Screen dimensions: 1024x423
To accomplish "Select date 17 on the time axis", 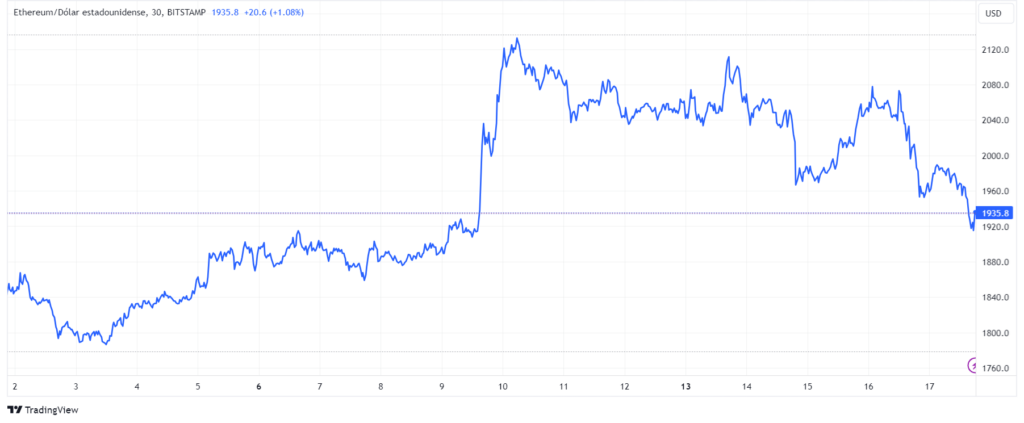I will pos(929,385).
